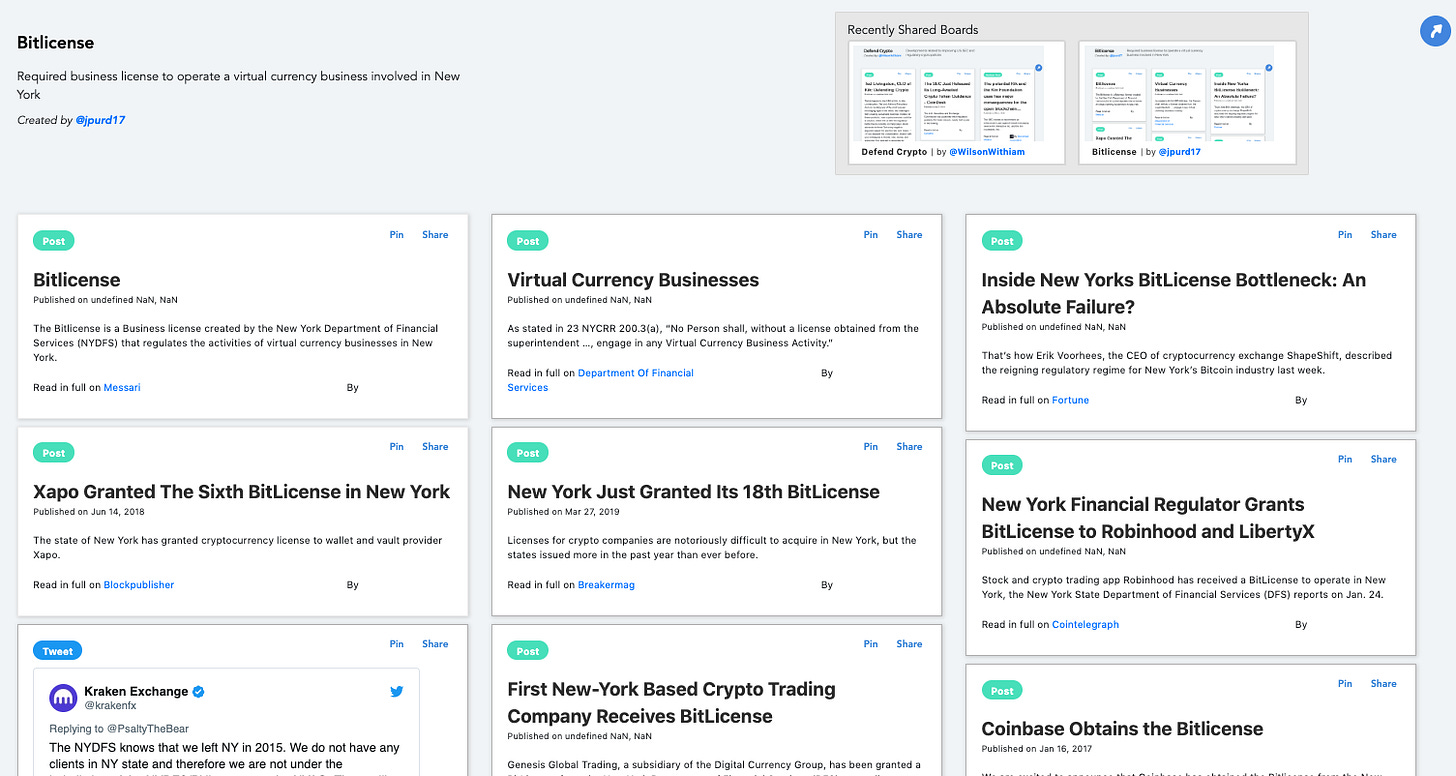Open the Xapo Granted The Sixth BitLicense title
Image resolution: width=1456 pixels, height=776 pixels.
(x=242, y=492)
